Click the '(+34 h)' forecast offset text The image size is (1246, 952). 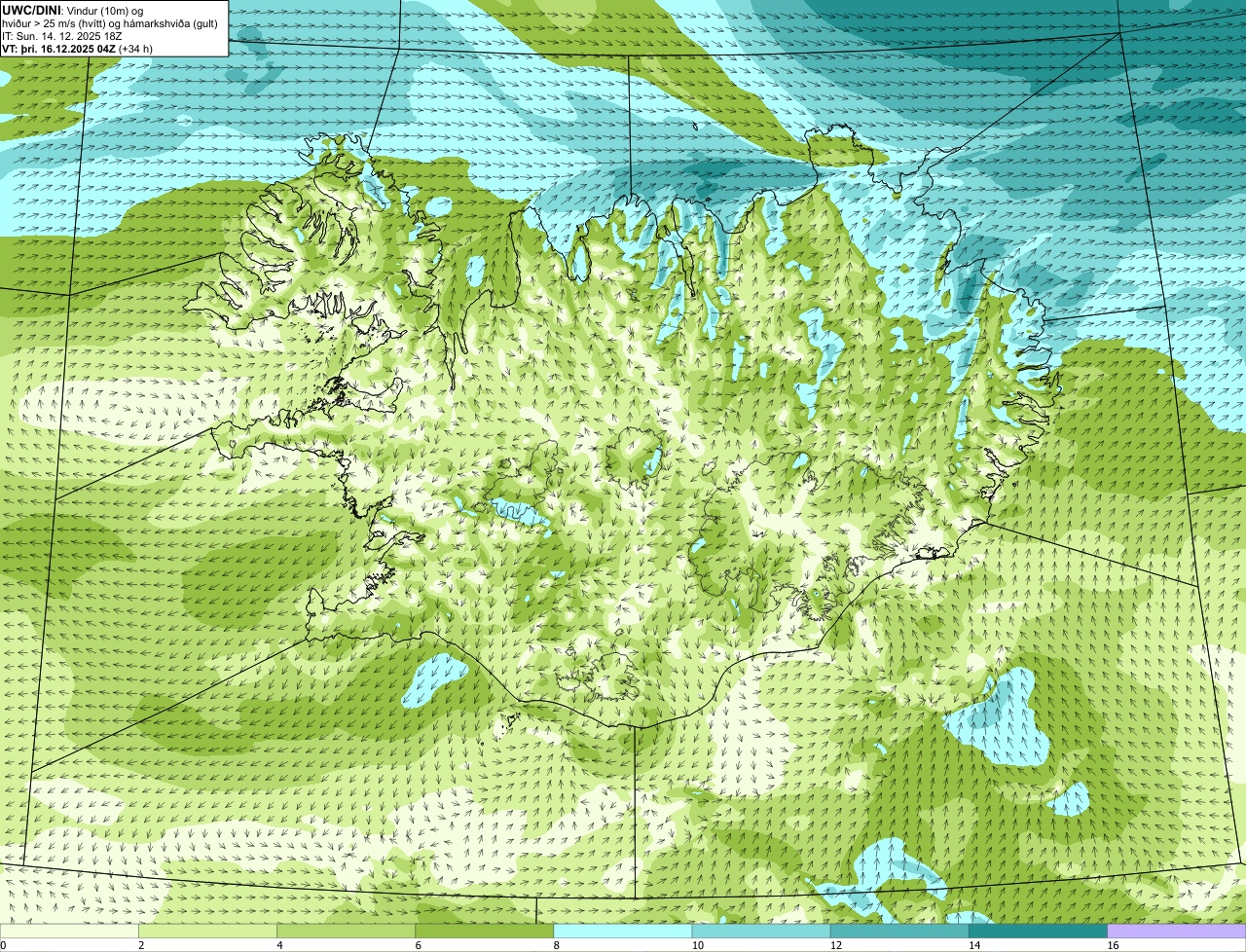pyautogui.click(x=135, y=48)
